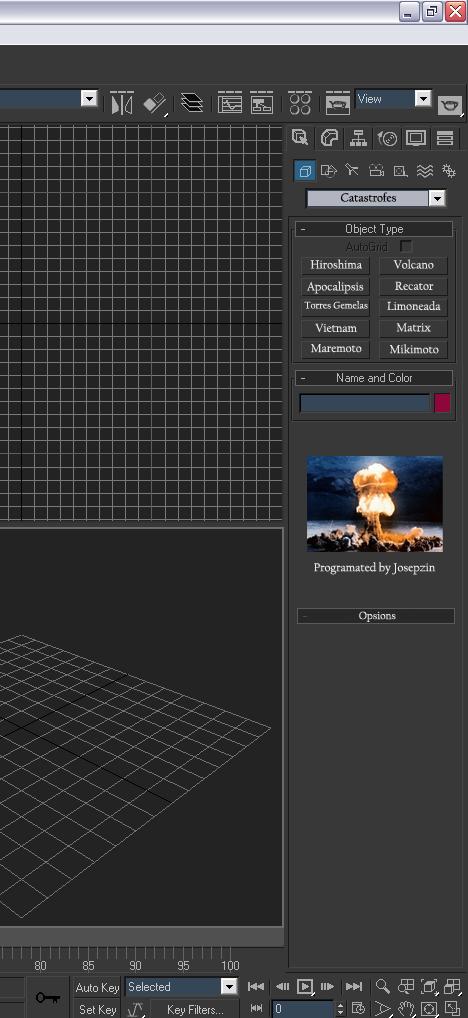Click the Mirror tool icon
Image resolution: width=468 pixels, height=1018 pixels.
[x=121, y=103]
